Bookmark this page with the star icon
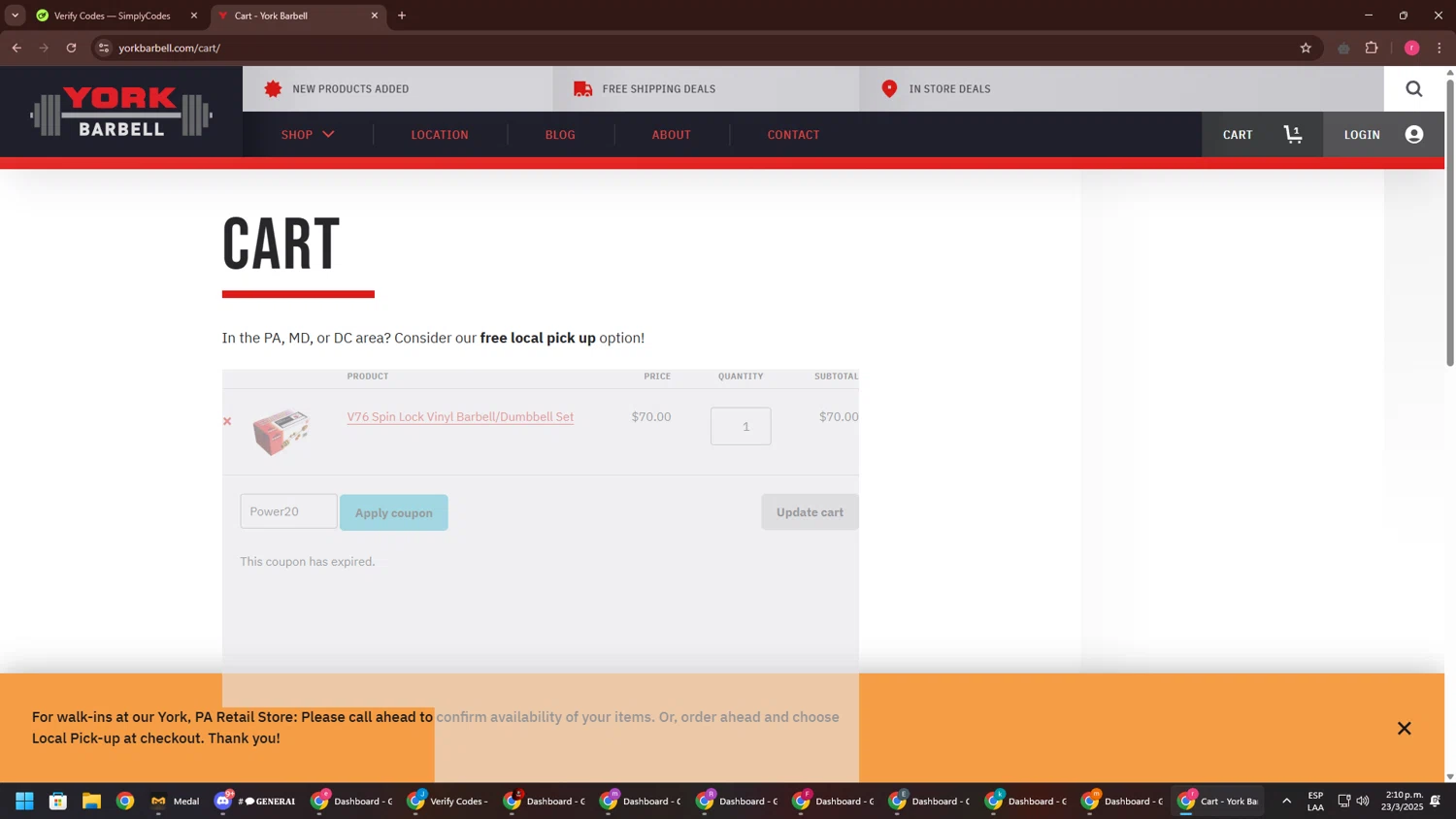 [1306, 48]
